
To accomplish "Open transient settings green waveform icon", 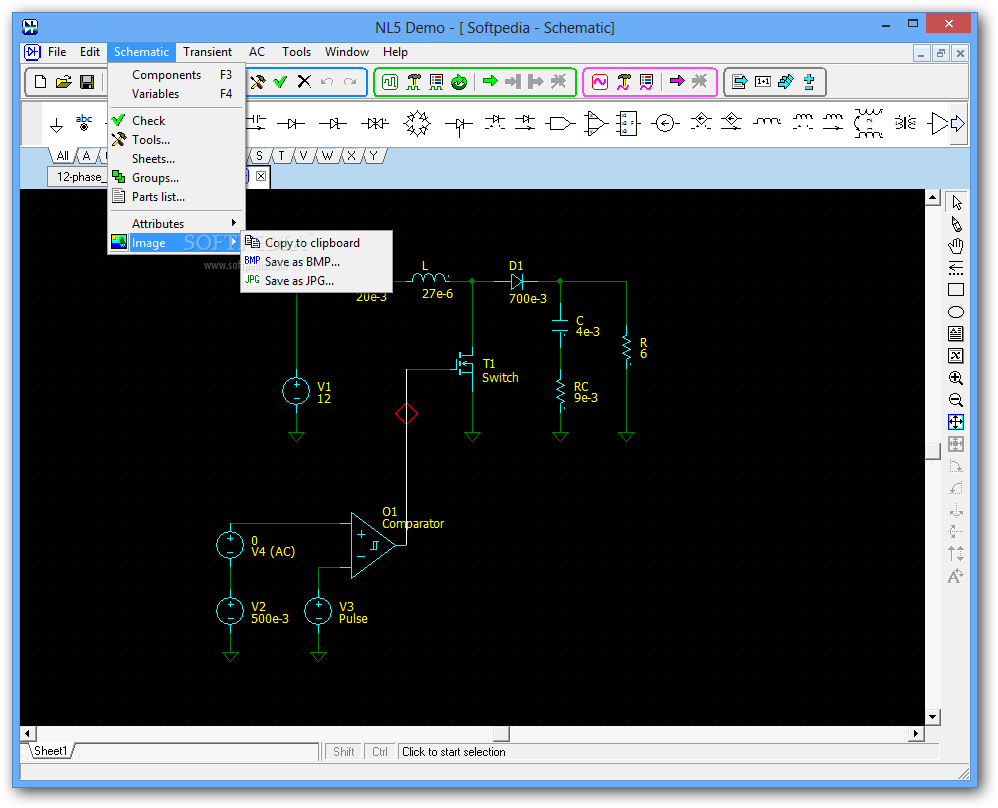I will pyautogui.click(x=390, y=82).
